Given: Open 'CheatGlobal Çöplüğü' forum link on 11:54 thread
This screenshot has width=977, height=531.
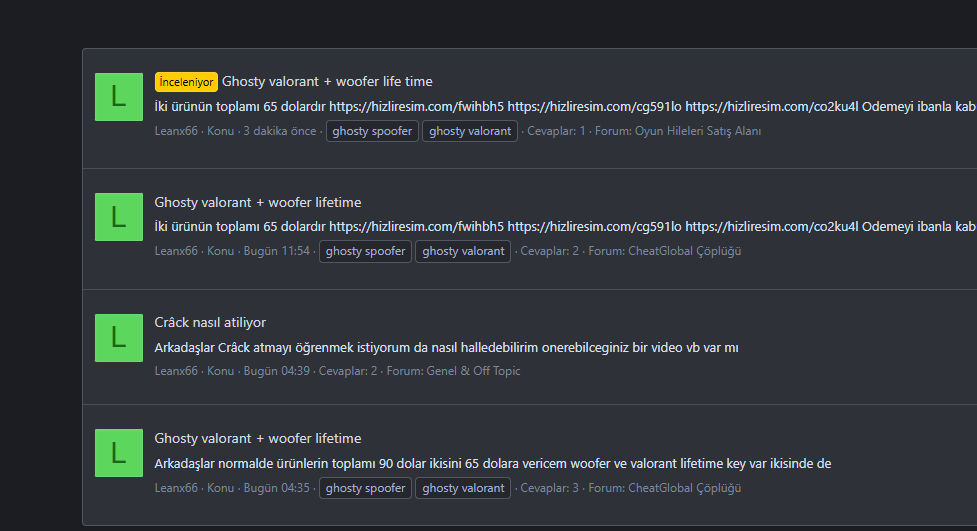Looking at the screenshot, I should (684, 251).
